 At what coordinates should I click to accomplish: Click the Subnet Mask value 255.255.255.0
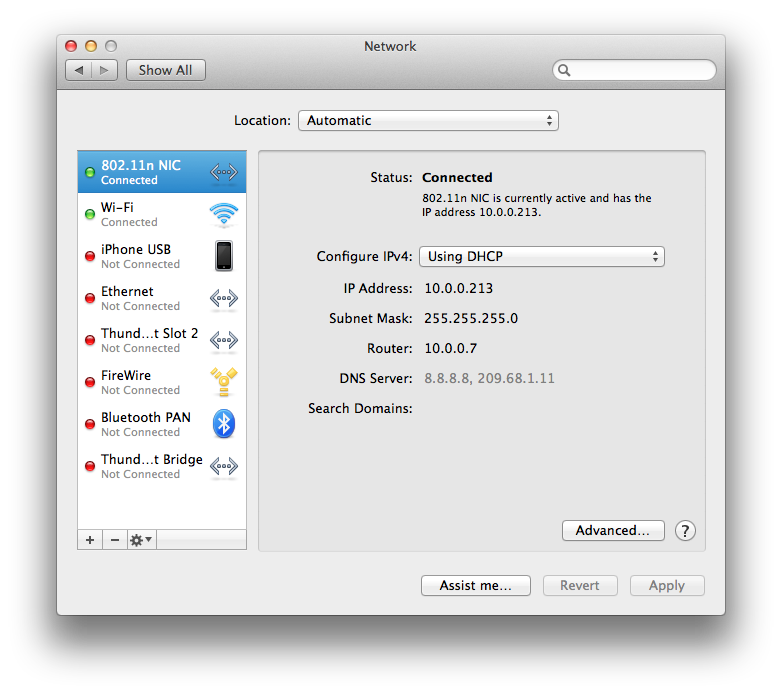[x=471, y=318]
